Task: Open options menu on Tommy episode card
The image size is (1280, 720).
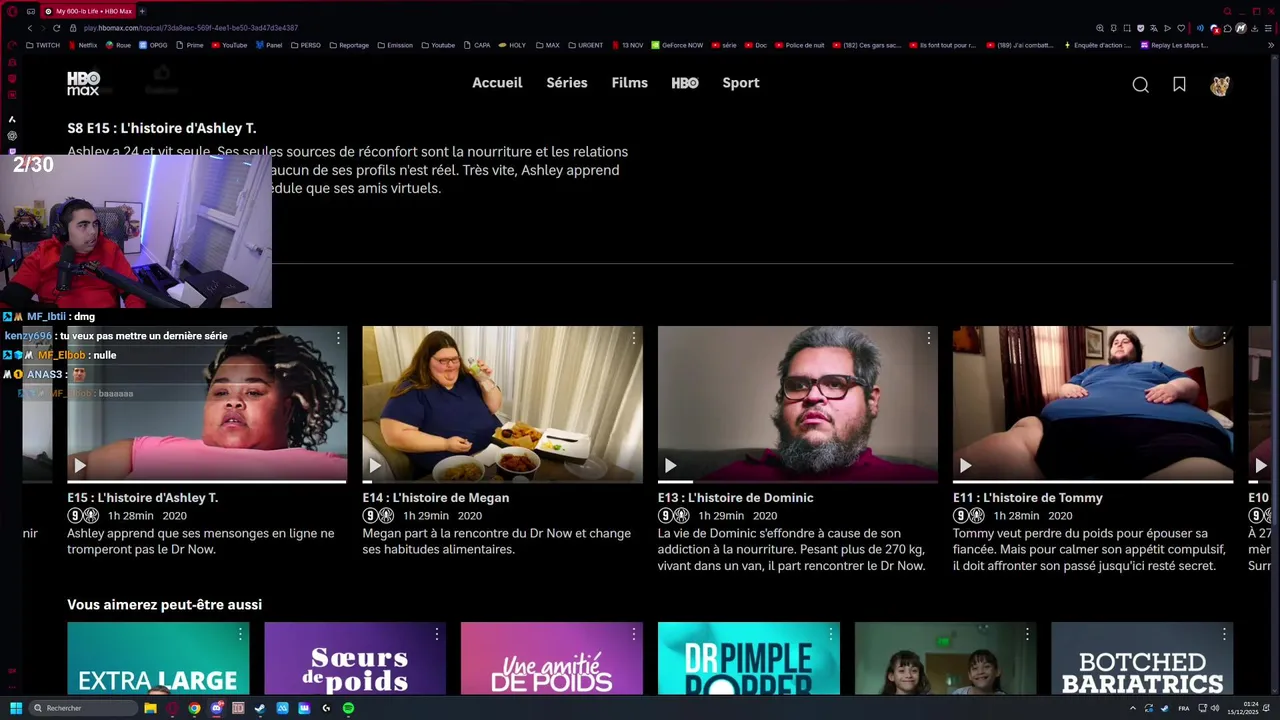Action: 1223,338
